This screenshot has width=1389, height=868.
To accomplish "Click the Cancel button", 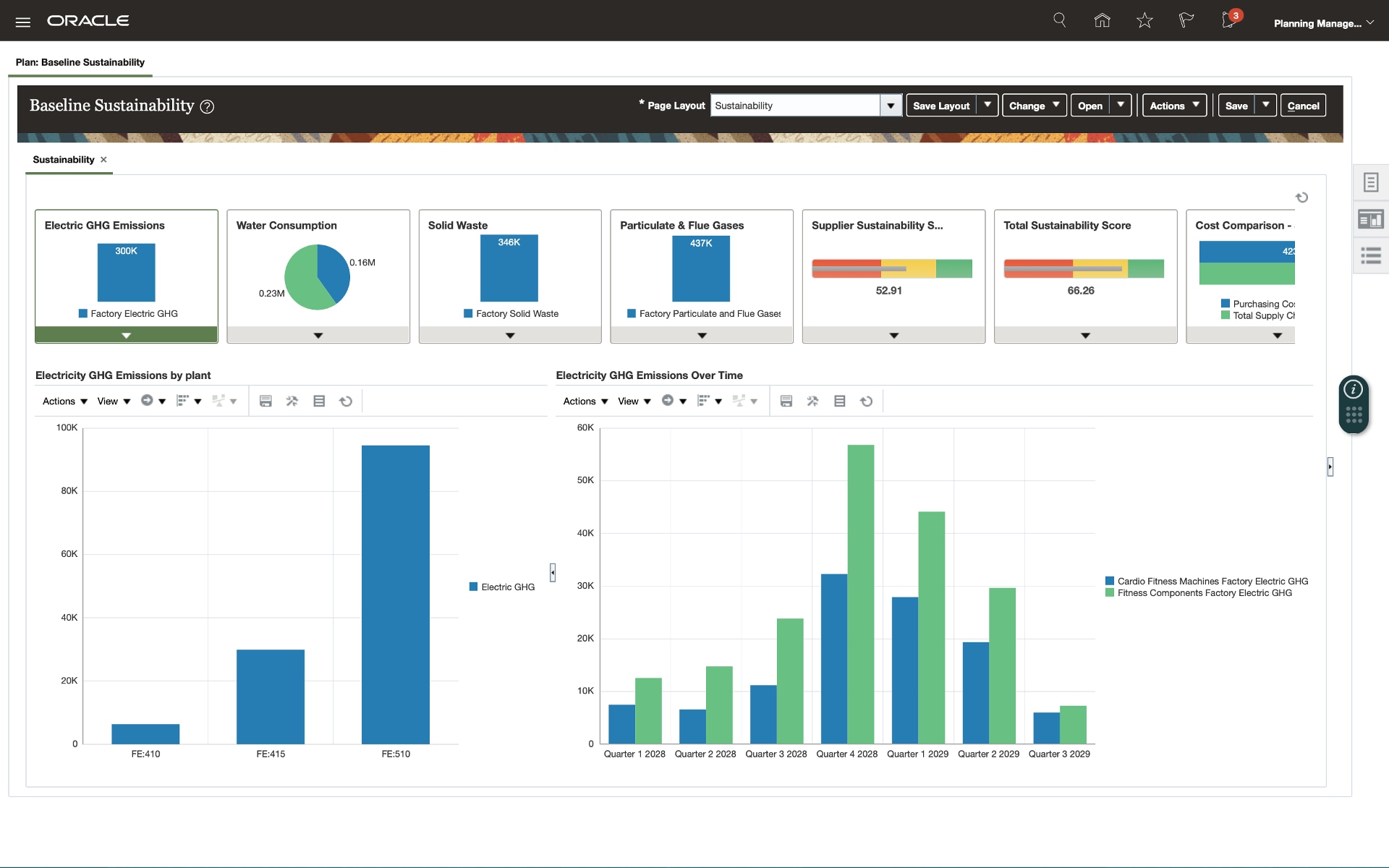I will pos(1303,106).
